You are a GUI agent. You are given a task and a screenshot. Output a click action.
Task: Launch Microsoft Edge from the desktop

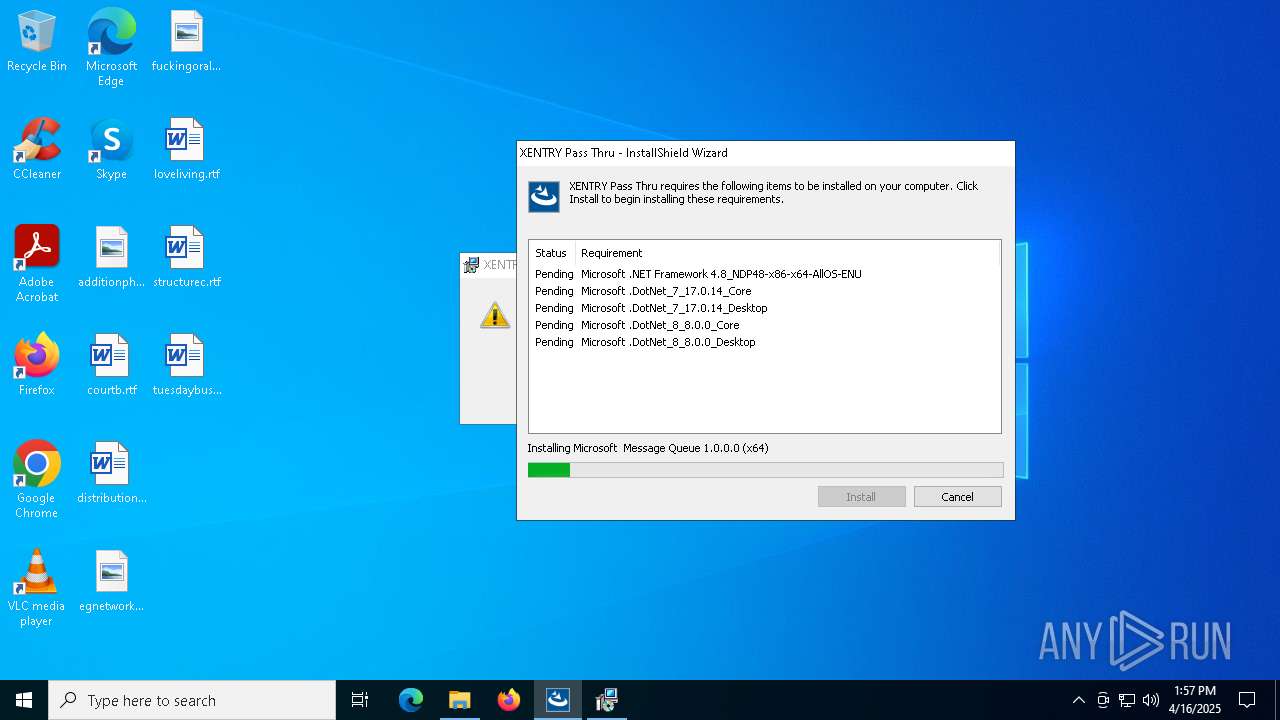tap(111, 47)
